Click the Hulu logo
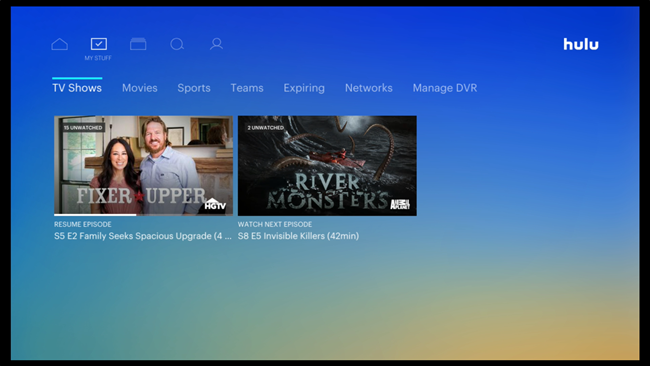 581,44
